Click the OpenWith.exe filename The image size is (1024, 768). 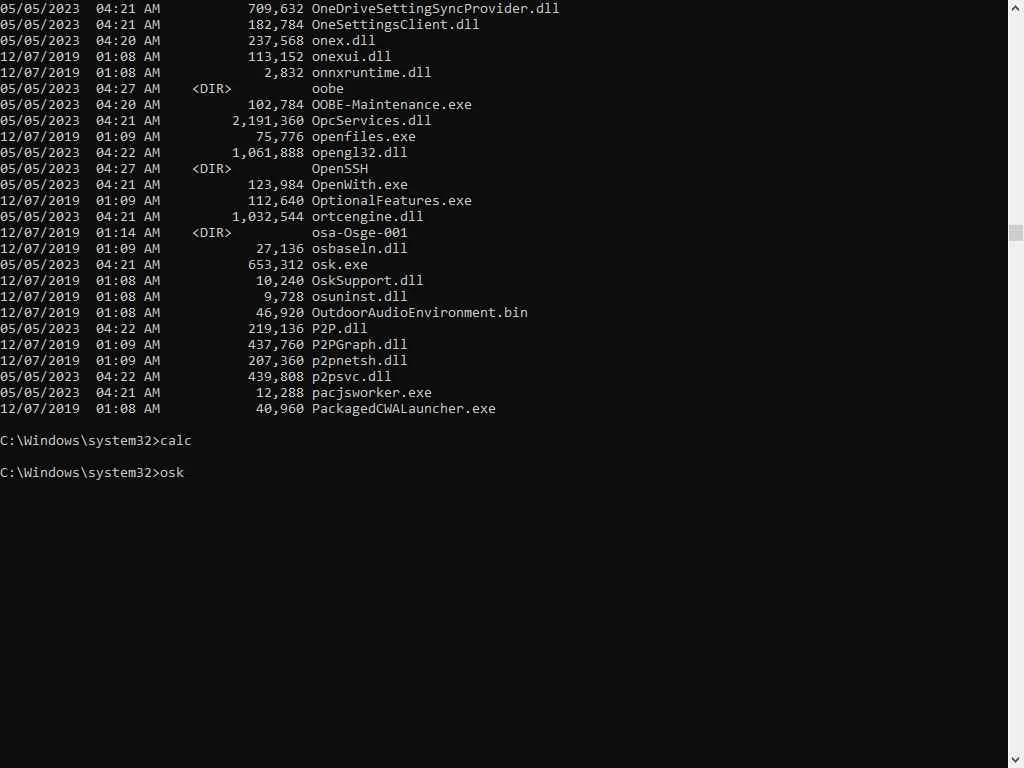click(x=360, y=185)
